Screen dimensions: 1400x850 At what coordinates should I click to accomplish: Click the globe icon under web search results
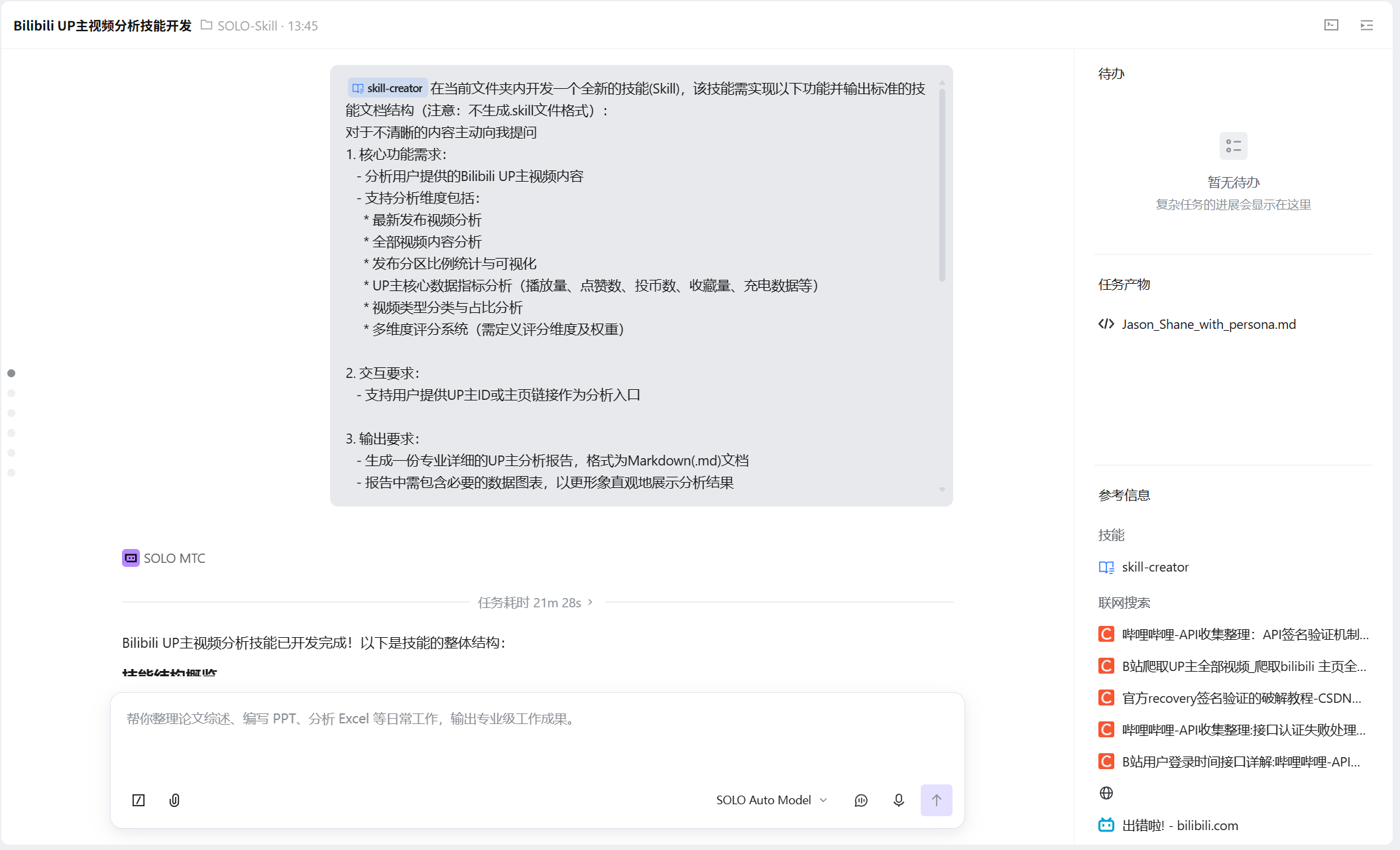[x=1106, y=793]
